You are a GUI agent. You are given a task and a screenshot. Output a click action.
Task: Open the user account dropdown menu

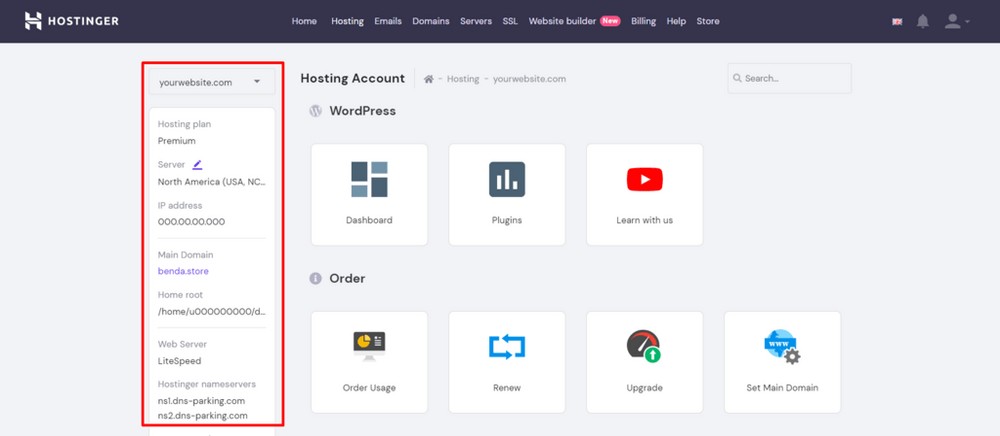pos(957,21)
